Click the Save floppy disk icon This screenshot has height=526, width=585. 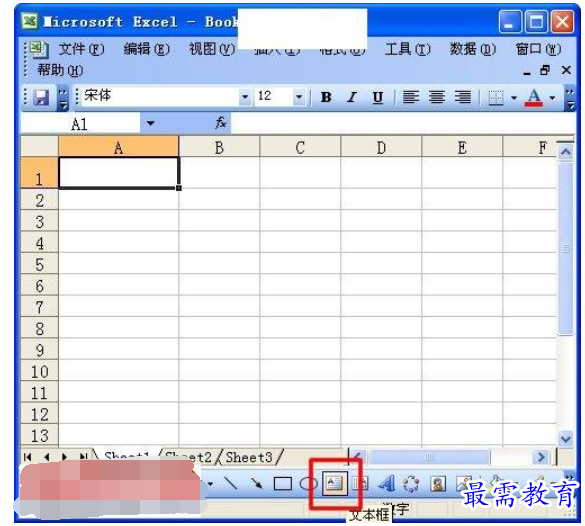pos(41,98)
